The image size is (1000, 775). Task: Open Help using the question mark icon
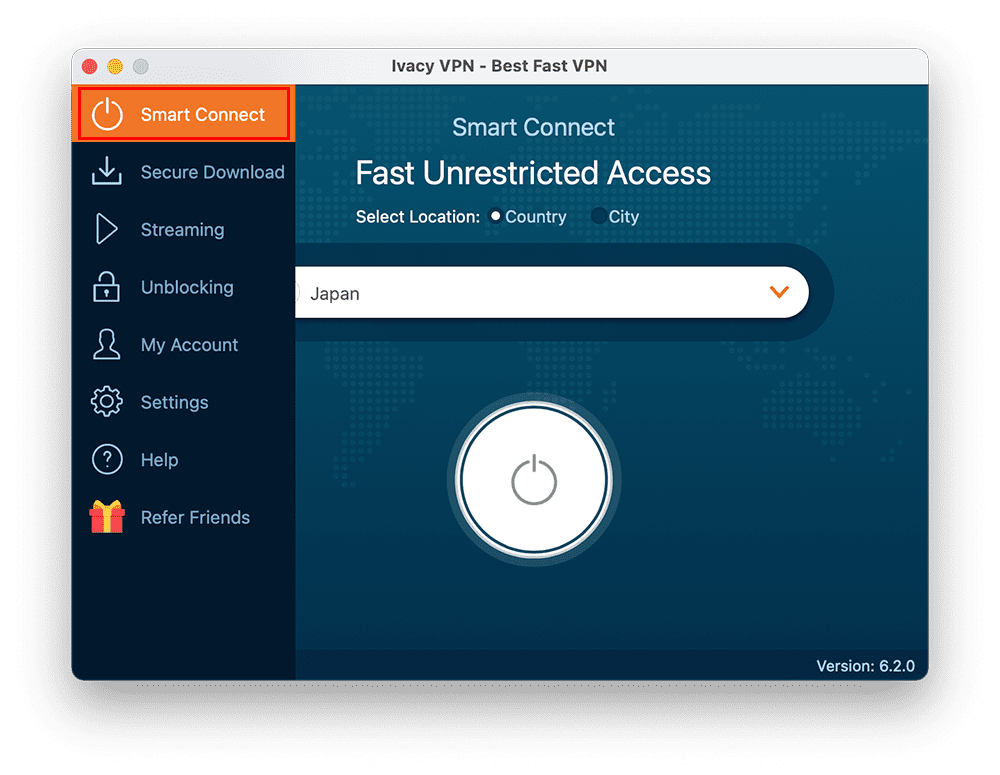tap(106, 459)
